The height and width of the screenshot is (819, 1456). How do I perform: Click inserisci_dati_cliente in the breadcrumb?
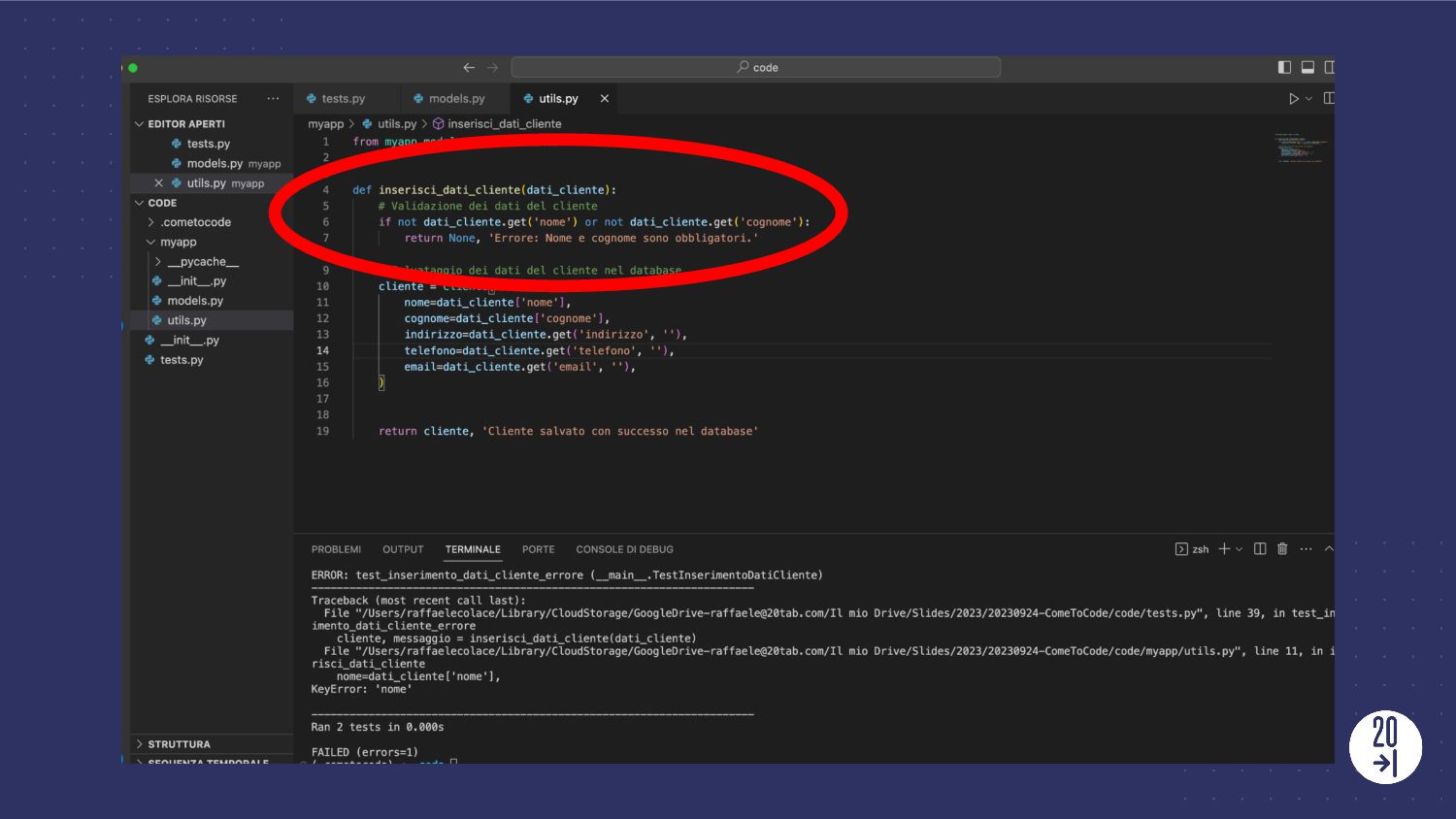tap(505, 124)
